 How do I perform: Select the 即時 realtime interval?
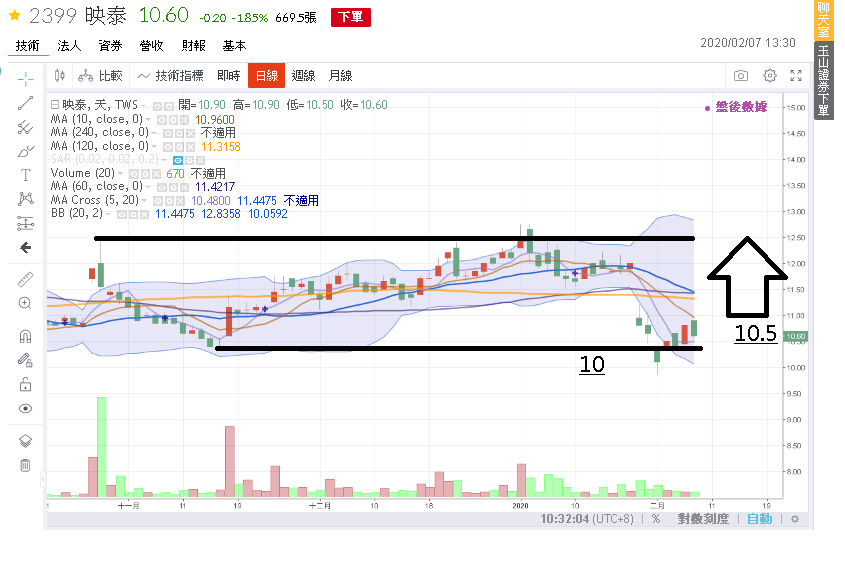coord(229,76)
